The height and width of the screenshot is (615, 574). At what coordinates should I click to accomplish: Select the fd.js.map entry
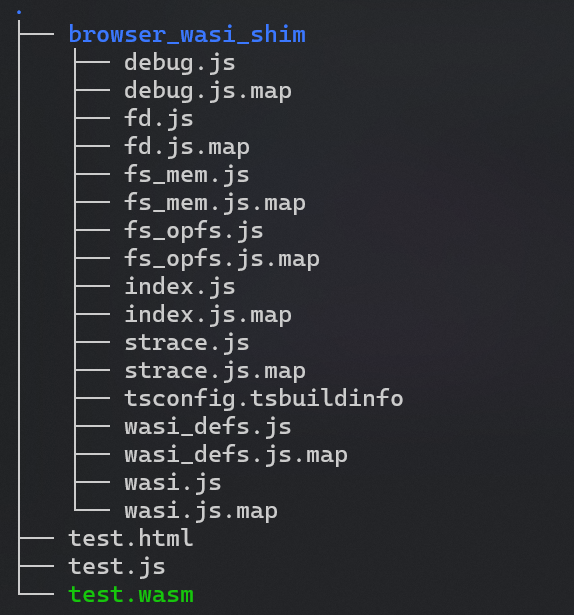tap(187, 147)
